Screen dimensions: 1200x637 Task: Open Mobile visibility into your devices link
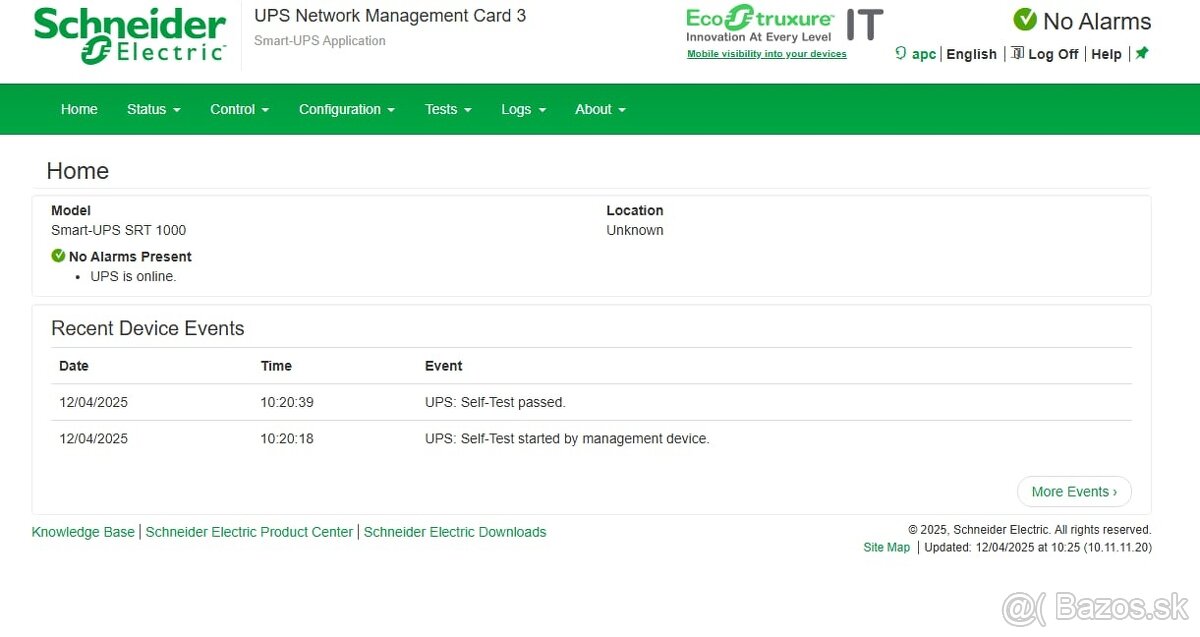[x=766, y=54]
